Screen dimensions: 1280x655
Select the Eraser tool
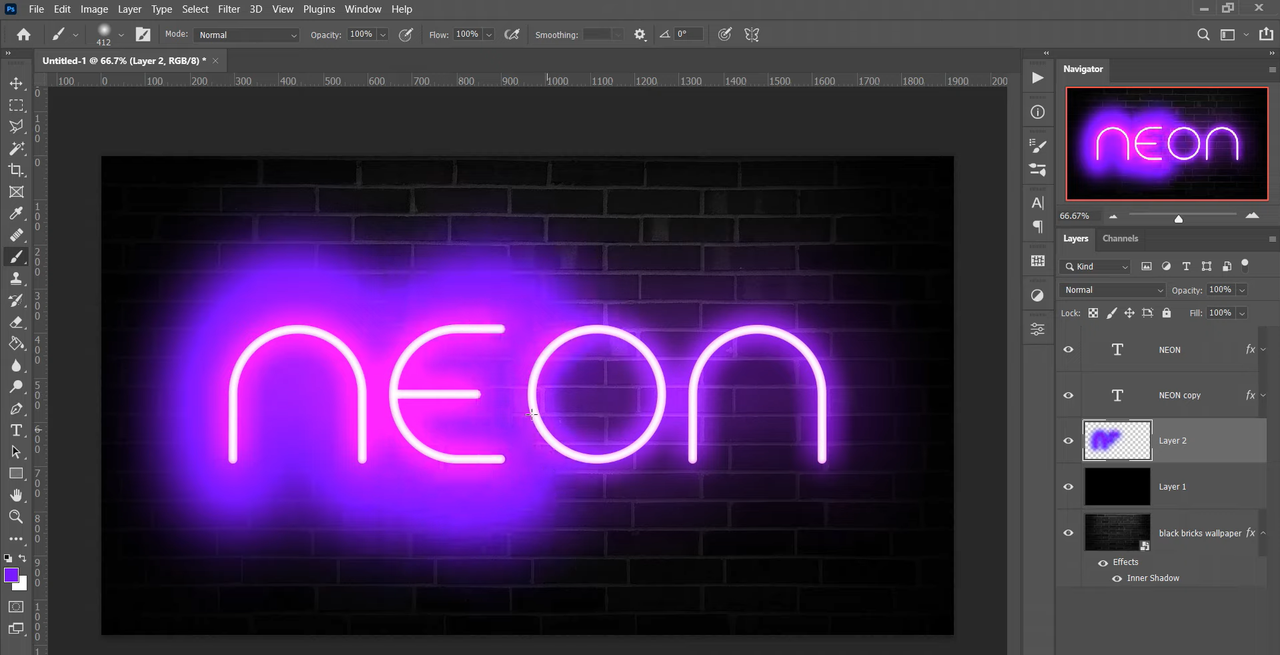click(x=16, y=322)
